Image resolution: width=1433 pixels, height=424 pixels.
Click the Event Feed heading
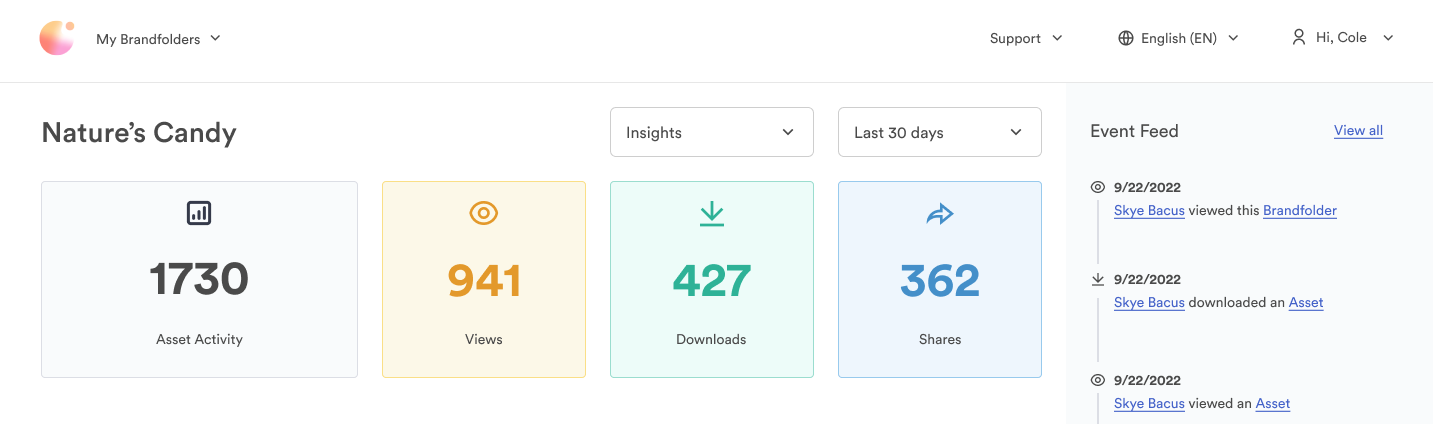1134,131
